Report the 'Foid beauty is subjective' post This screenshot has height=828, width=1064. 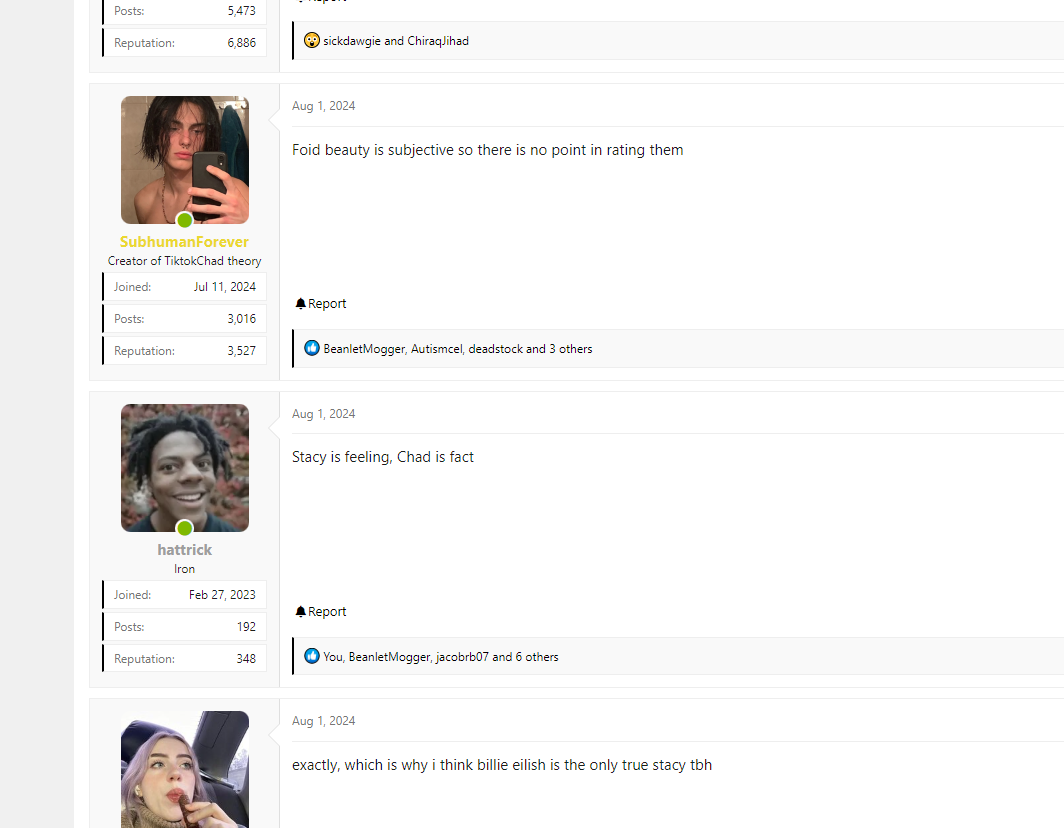pos(326,303)
